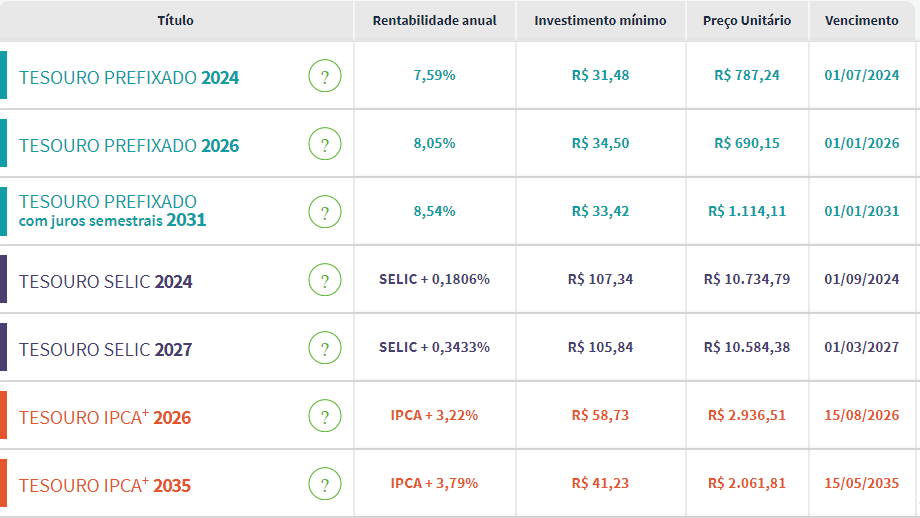The image size is (920, 518).
Task: Select the IPCA + 3,79% value
Action: tap(435, 483)
